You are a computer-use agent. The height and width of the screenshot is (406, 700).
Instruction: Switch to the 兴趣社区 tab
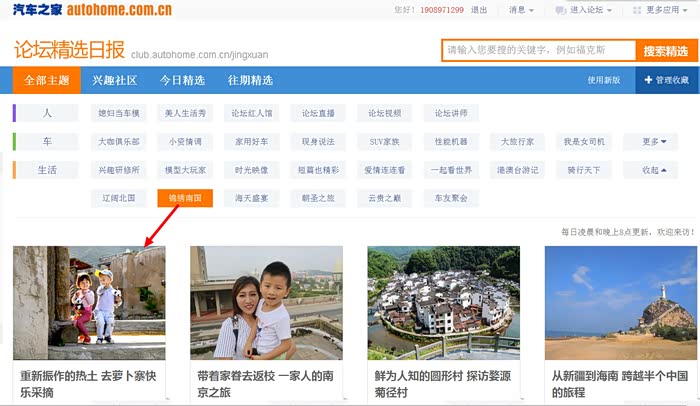(x=114, y=80)
